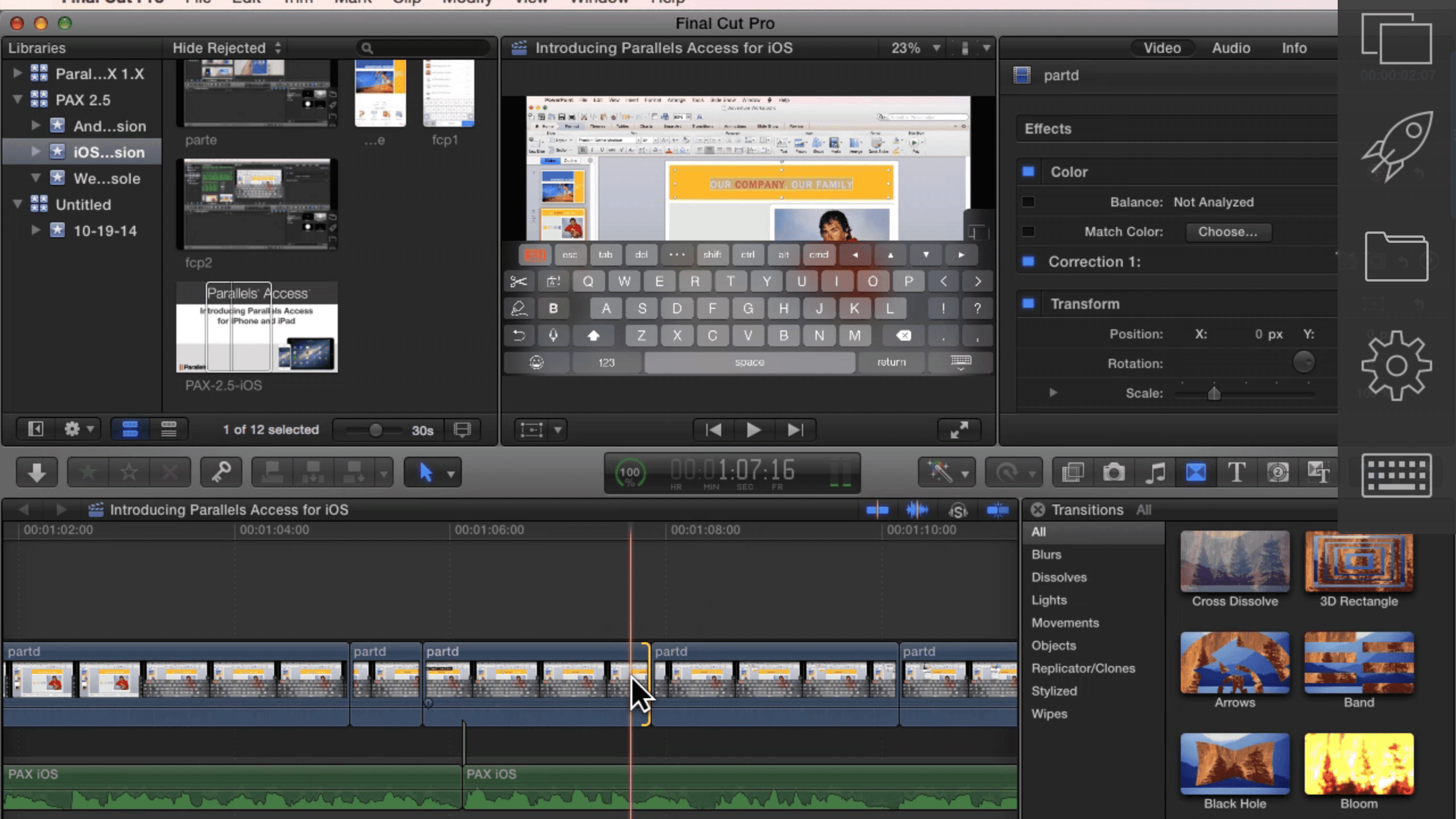
Task: Turn the Rotation dial
Action: click(x=1304, y=362)
